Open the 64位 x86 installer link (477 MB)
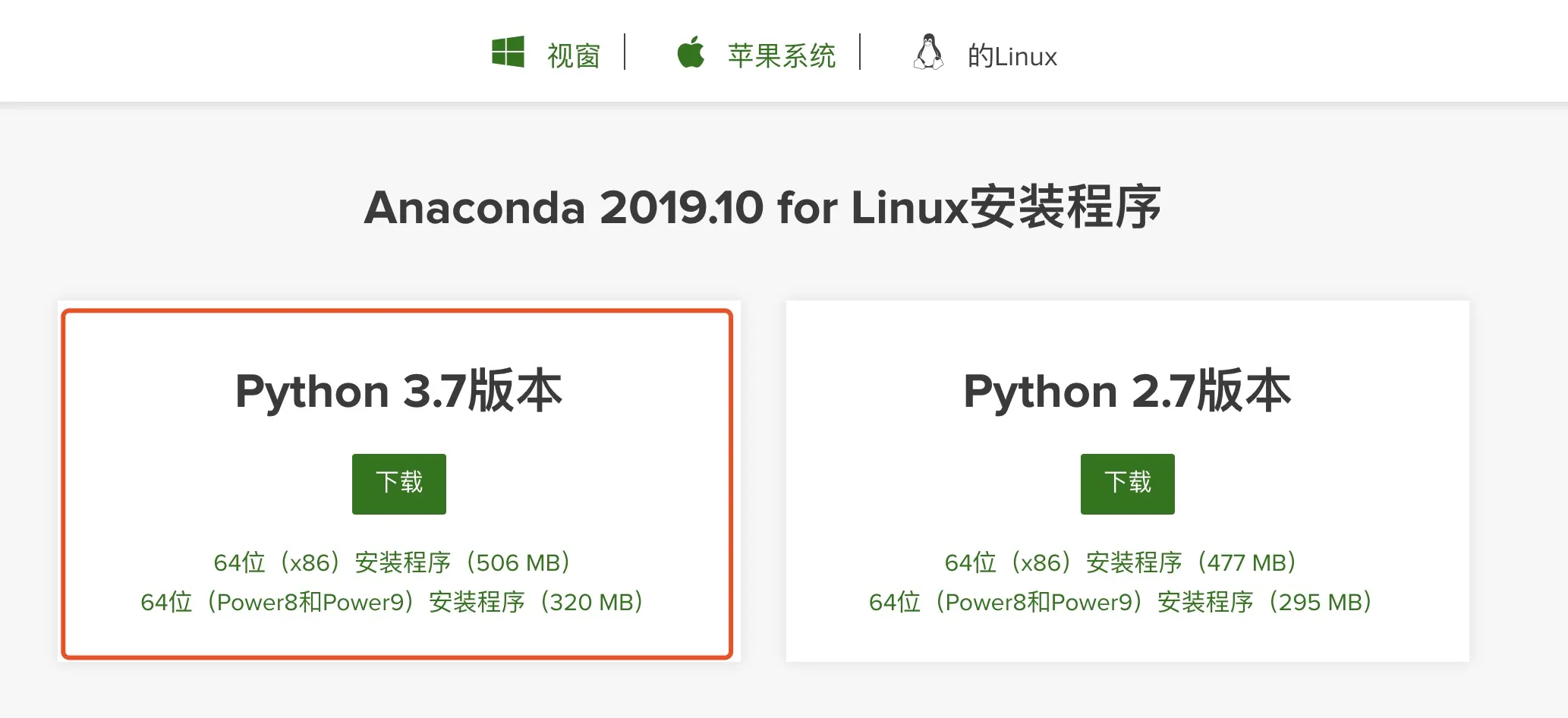Screen dimensions: 1568x718 1120,562
